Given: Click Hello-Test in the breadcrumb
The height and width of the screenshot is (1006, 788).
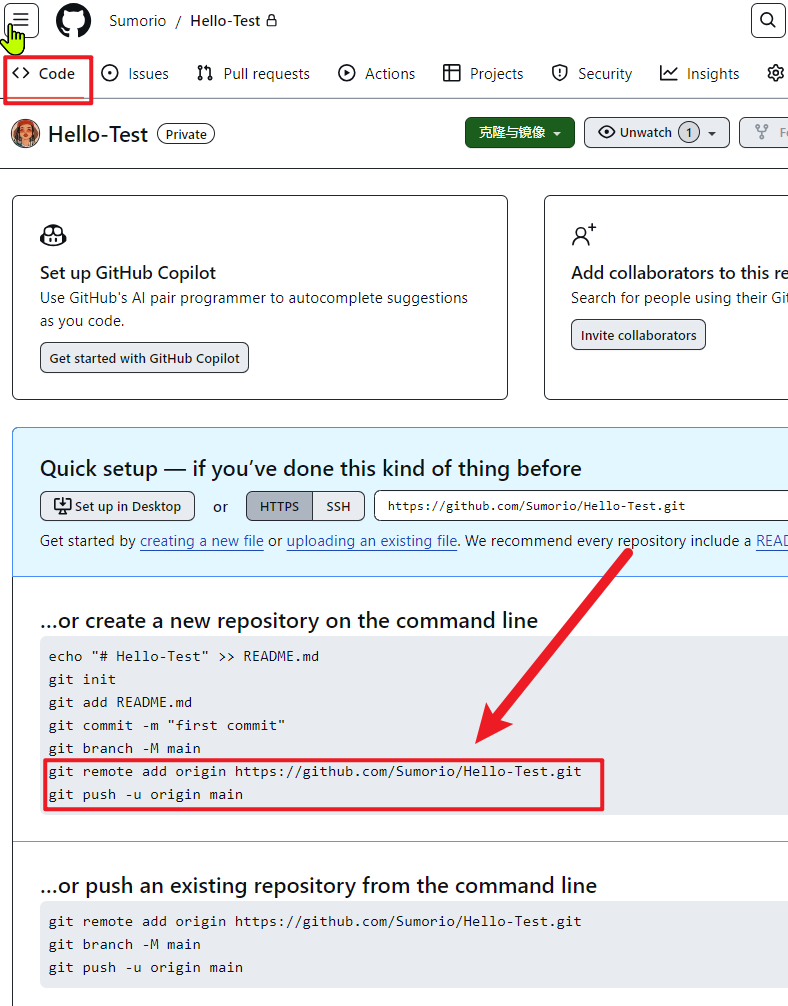Looking at the screenshot, I should pos(225,21).
